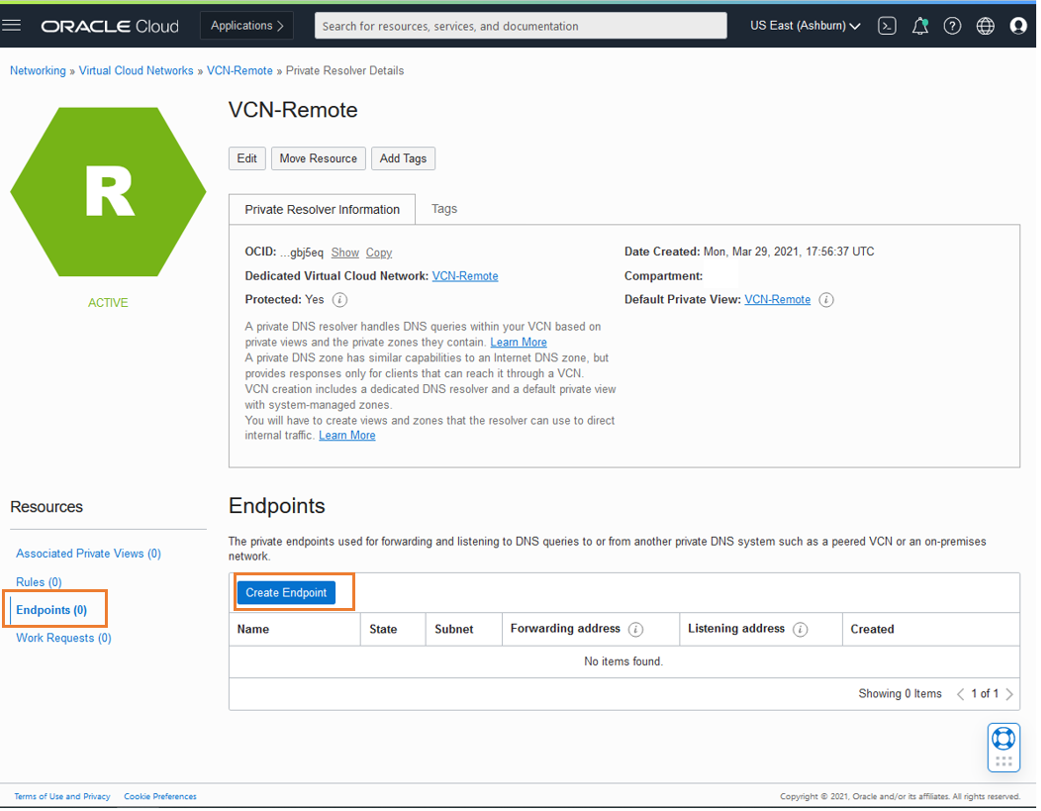
Task: Click the State column header
Action: tap(383, 629)
